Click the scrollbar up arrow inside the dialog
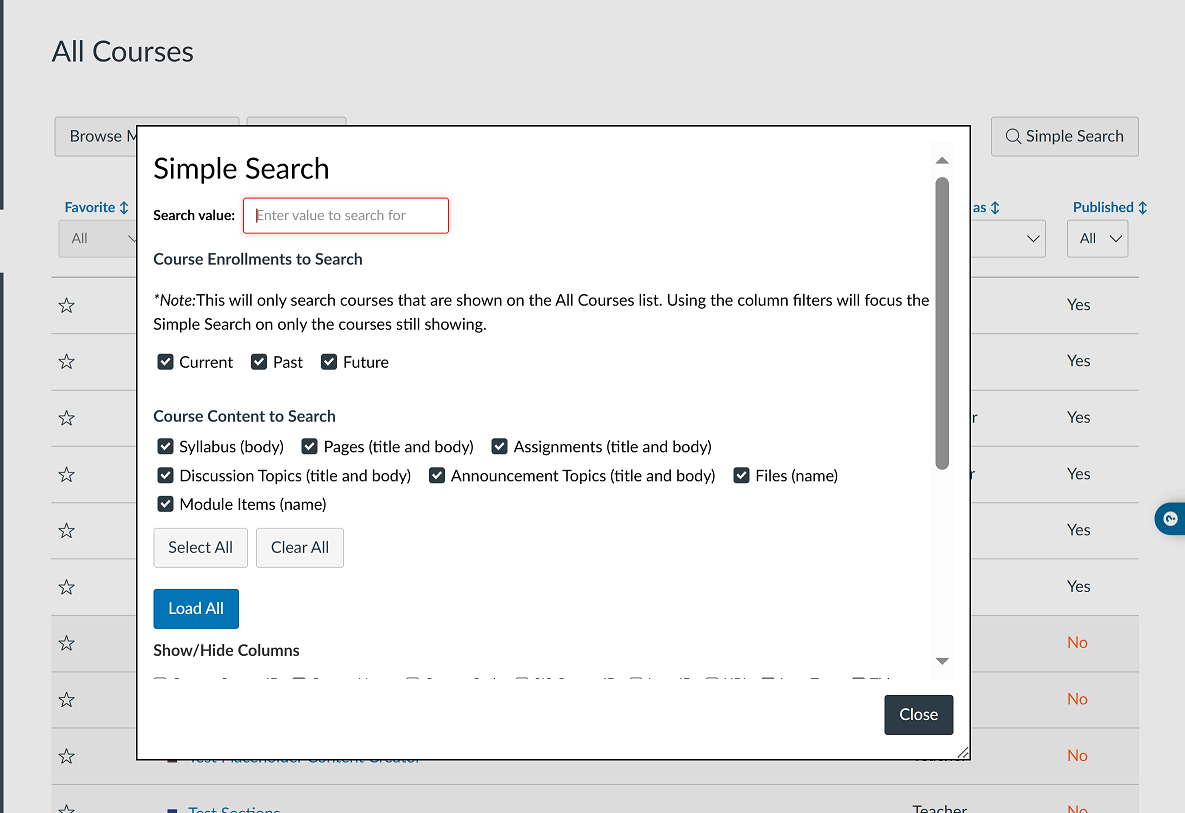The image size is (1185, 813). [x=942, y=160]
